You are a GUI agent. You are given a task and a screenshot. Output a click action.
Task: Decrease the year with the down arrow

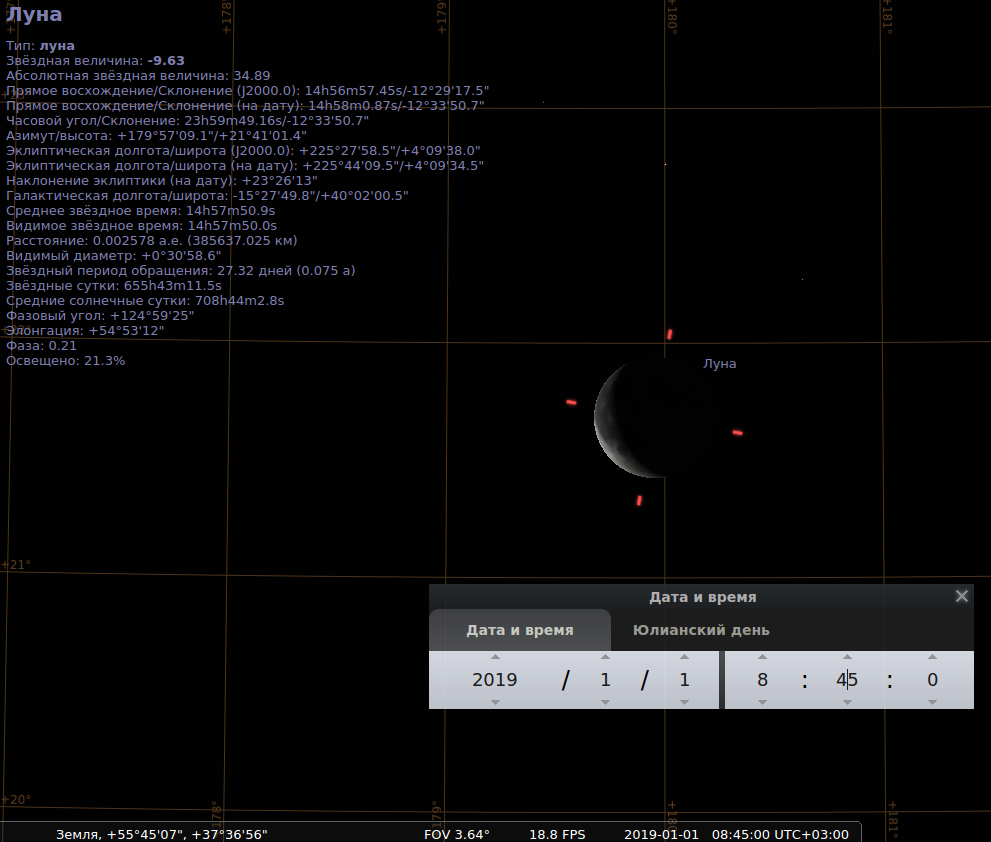[495, 702]
